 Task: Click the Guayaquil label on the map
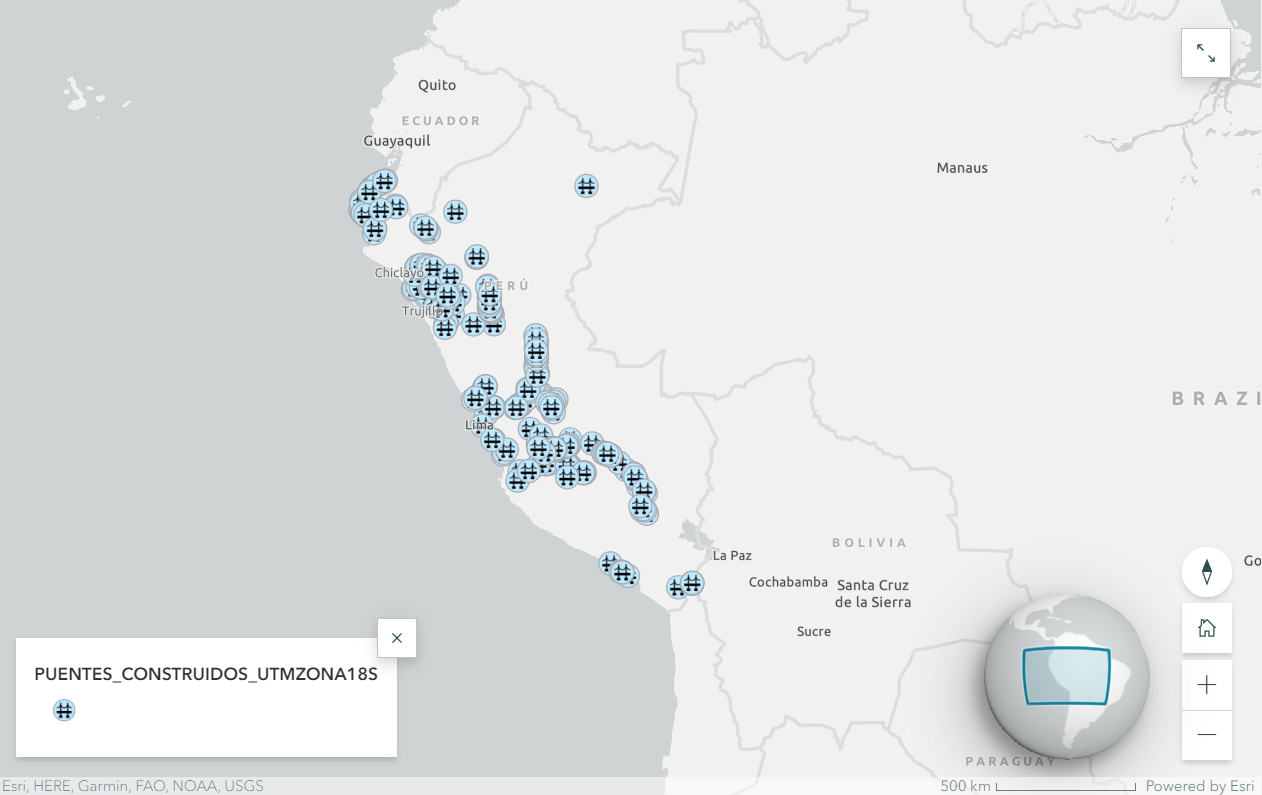[397, 141]
